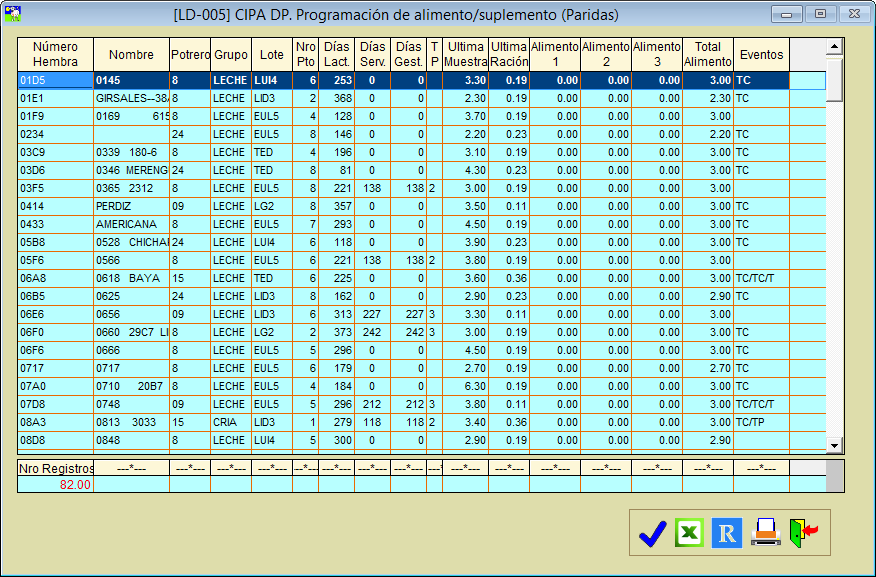Sort by the Nombre column header
This screenshot has width=876, height=577.
(x=131, y=54)
